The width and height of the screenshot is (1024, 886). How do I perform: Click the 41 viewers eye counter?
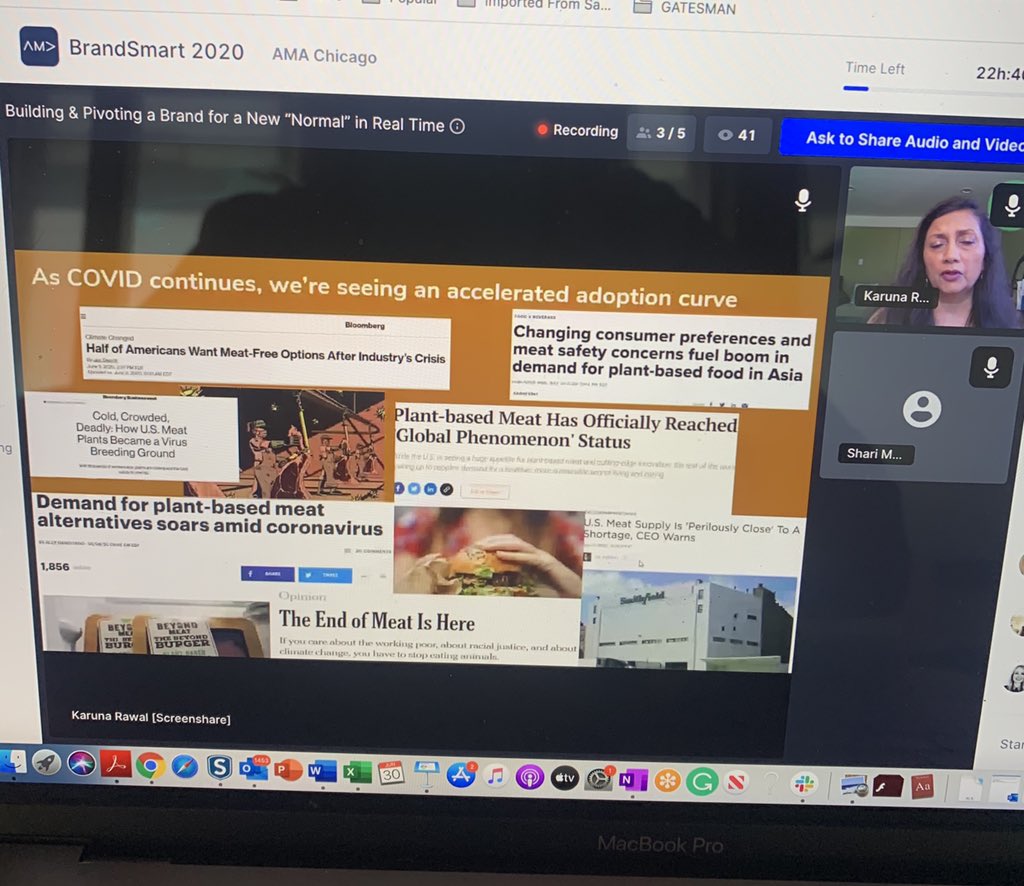737,135
